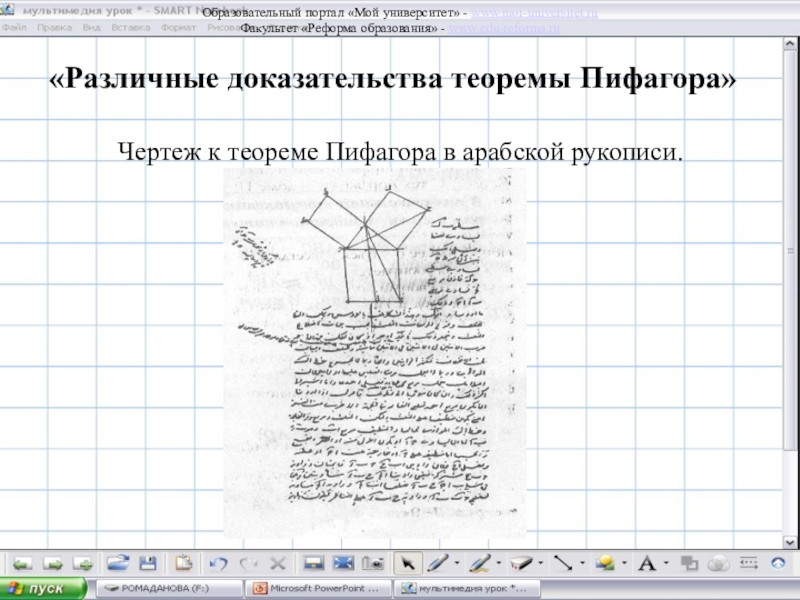The height and width of the screenshot is (600, 800).
Task: Undo the last action
Action: [x=219, y=563]
